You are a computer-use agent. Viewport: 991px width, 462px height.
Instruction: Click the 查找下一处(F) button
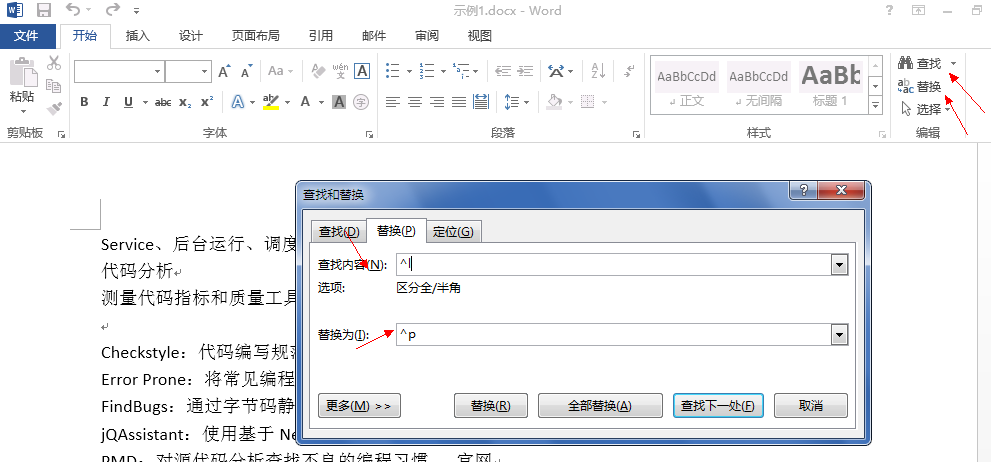[718, 406]
